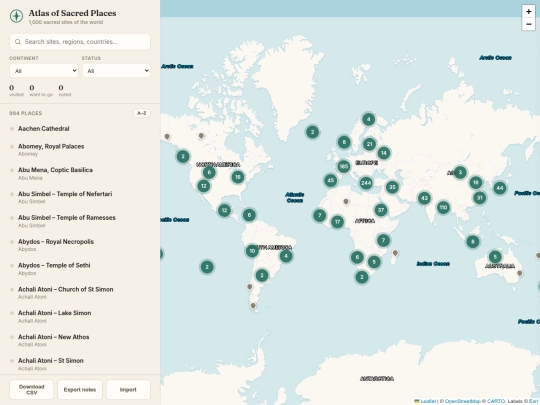This screenshot has width=540, height=405.
Task: Open the Leaflet attribution link
Action: tap(428, 401)
